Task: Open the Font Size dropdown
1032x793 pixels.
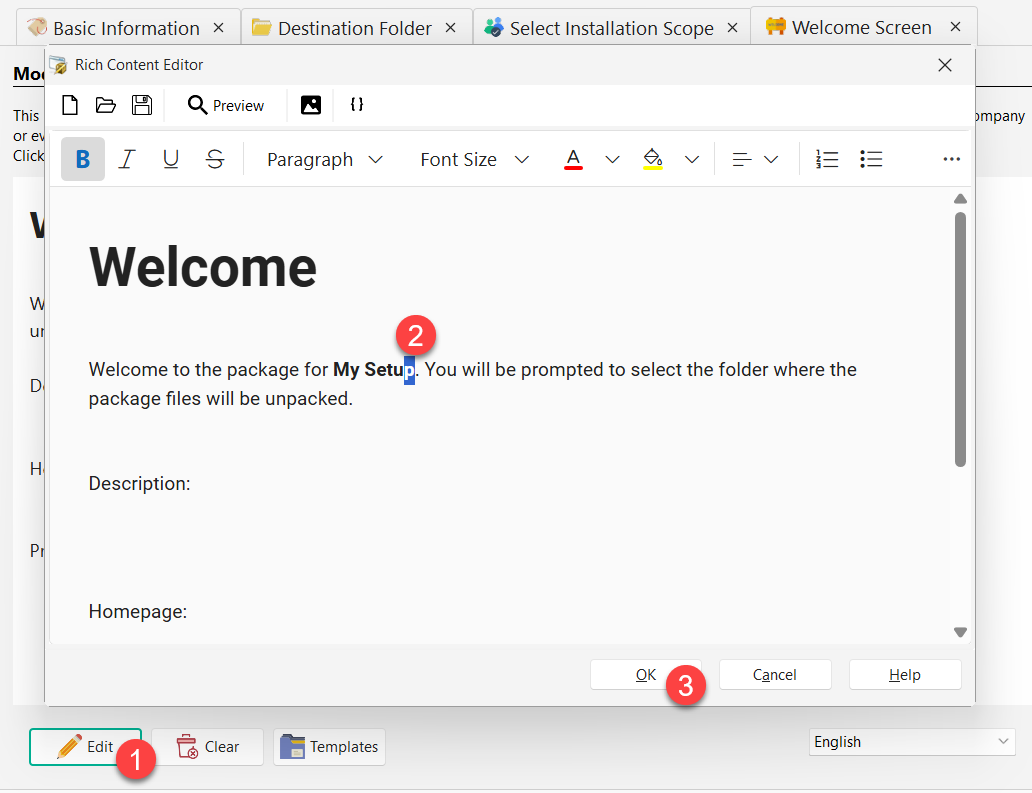Action: coord(475,158)
